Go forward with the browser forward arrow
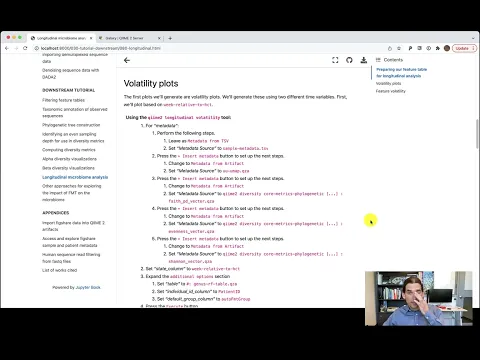Screen dimensions: 480x360 point(16,48)
